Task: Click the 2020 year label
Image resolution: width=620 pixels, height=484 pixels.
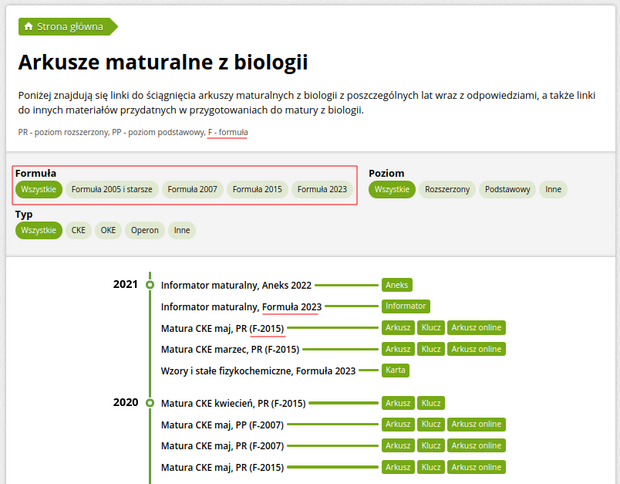Action: (125, 403)
